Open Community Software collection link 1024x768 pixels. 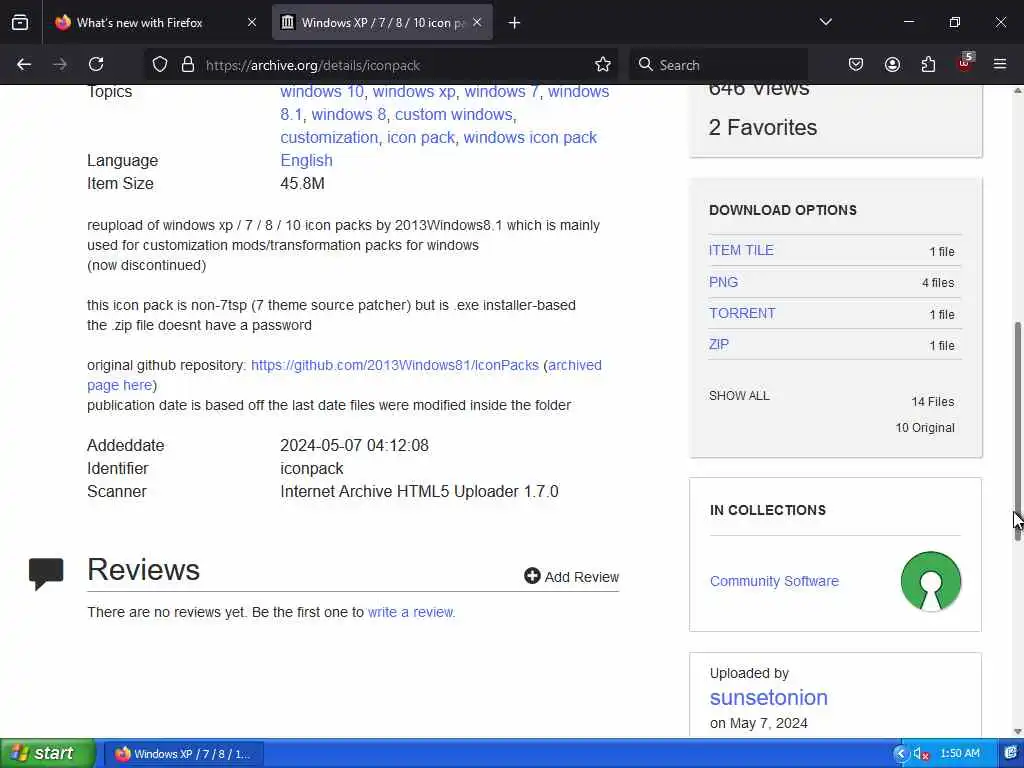point(775,581)
